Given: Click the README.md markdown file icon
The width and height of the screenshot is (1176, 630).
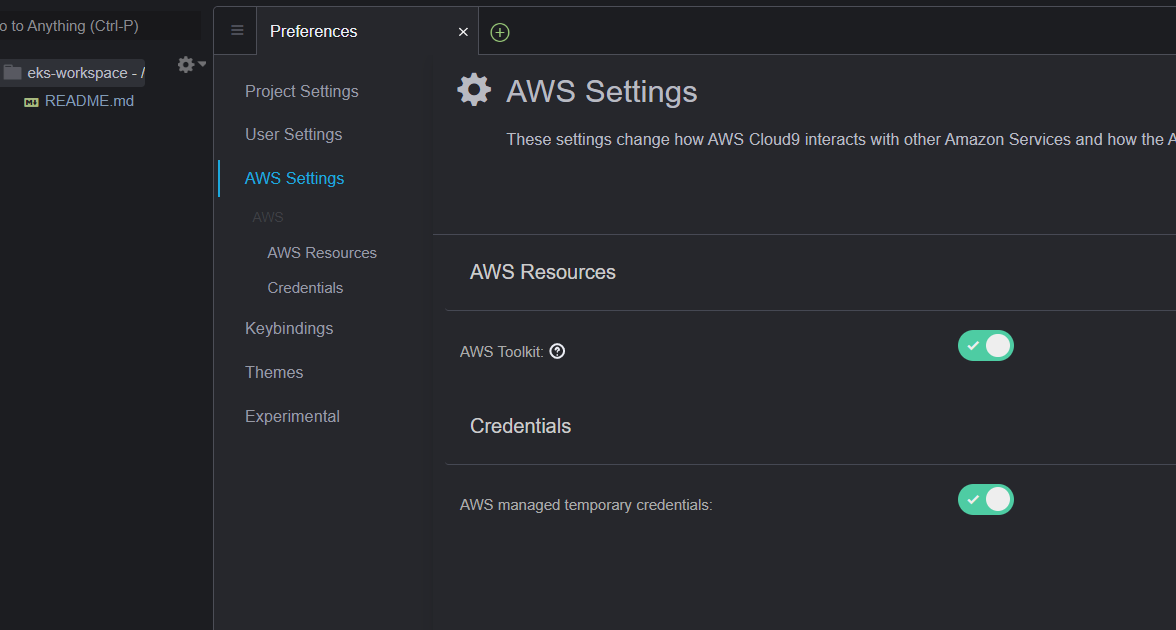Looking at the screenshot, I should point(31,102).
